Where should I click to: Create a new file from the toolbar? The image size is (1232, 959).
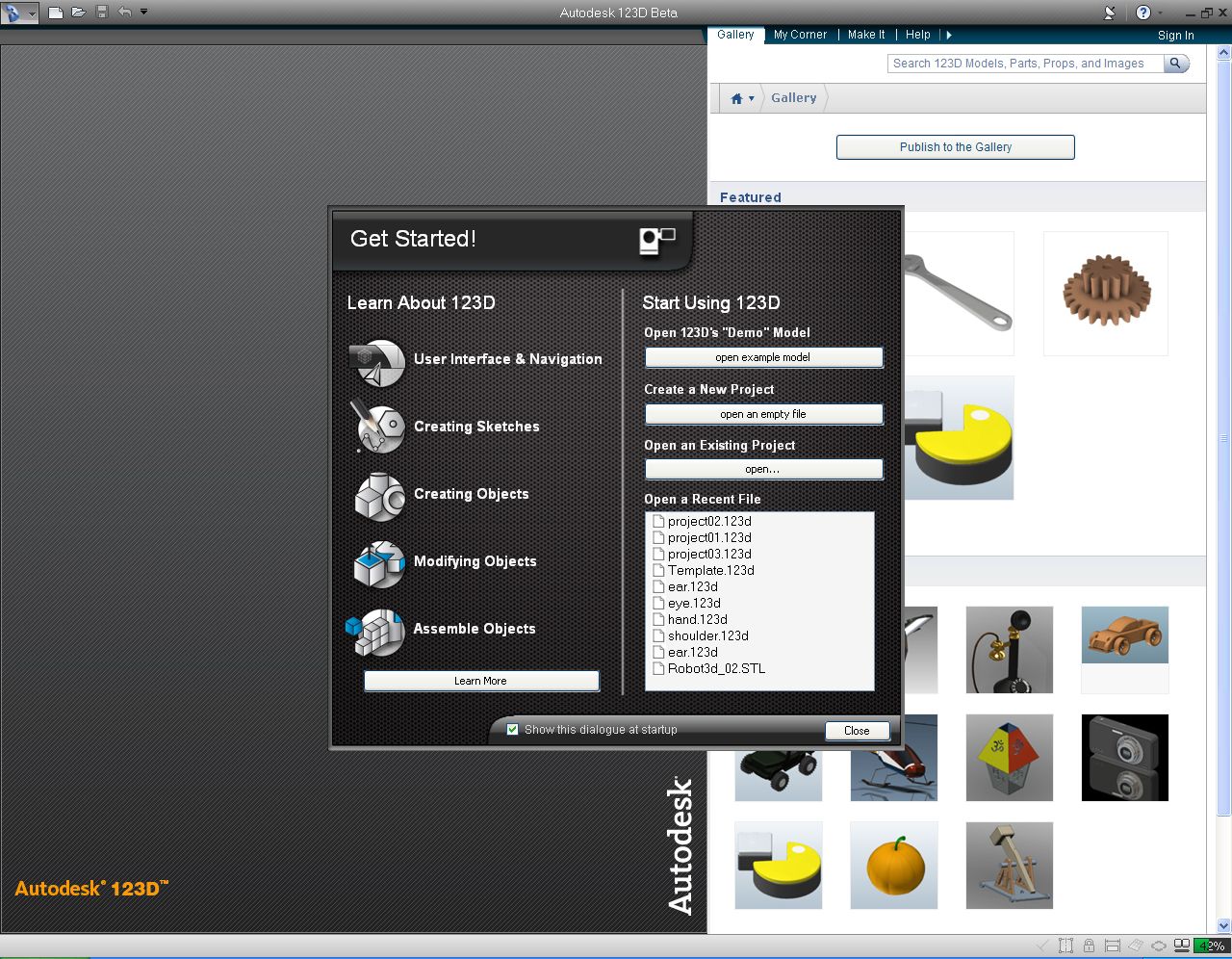pyautogui.click(x=56, y=13)
